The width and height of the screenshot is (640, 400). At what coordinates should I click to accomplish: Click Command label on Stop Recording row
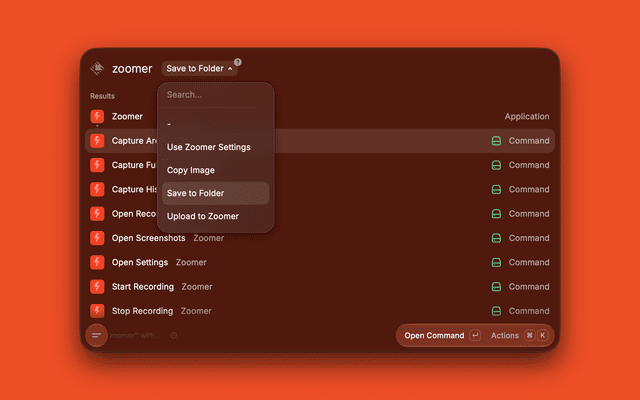pos(529,311)
